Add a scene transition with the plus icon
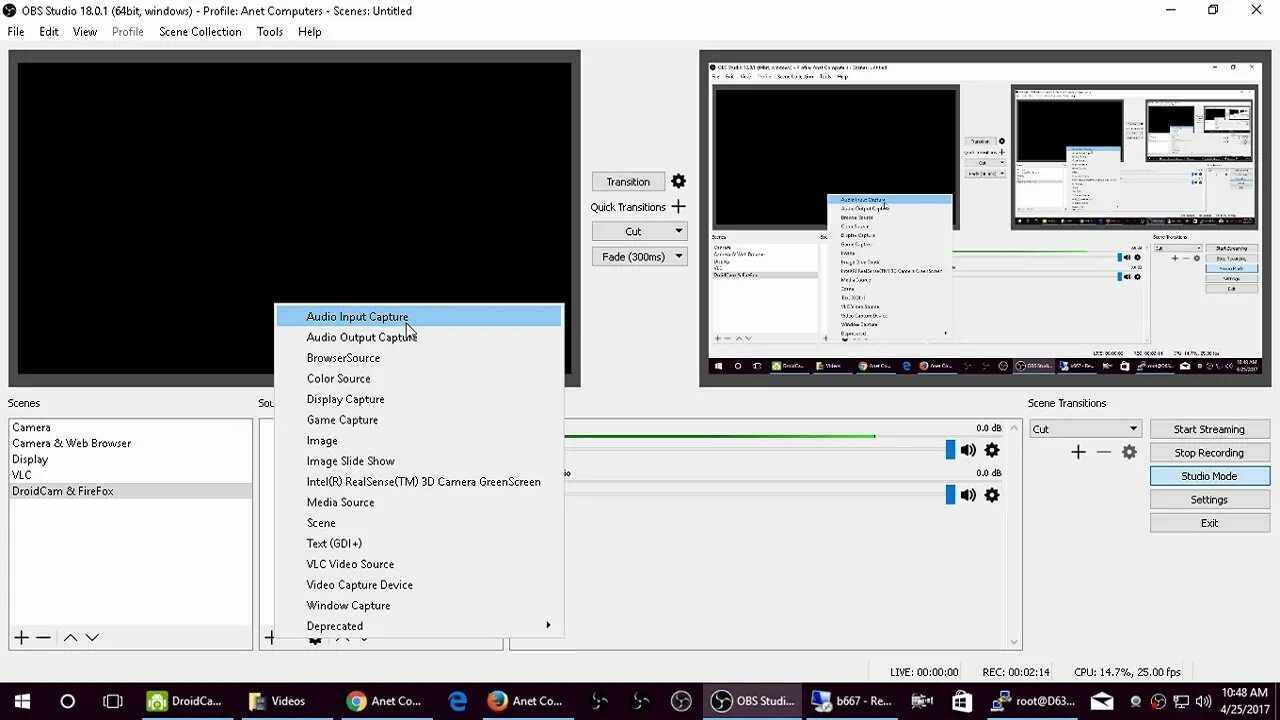Screen dimensions: 1280x720 click(x=1078, y=452)
